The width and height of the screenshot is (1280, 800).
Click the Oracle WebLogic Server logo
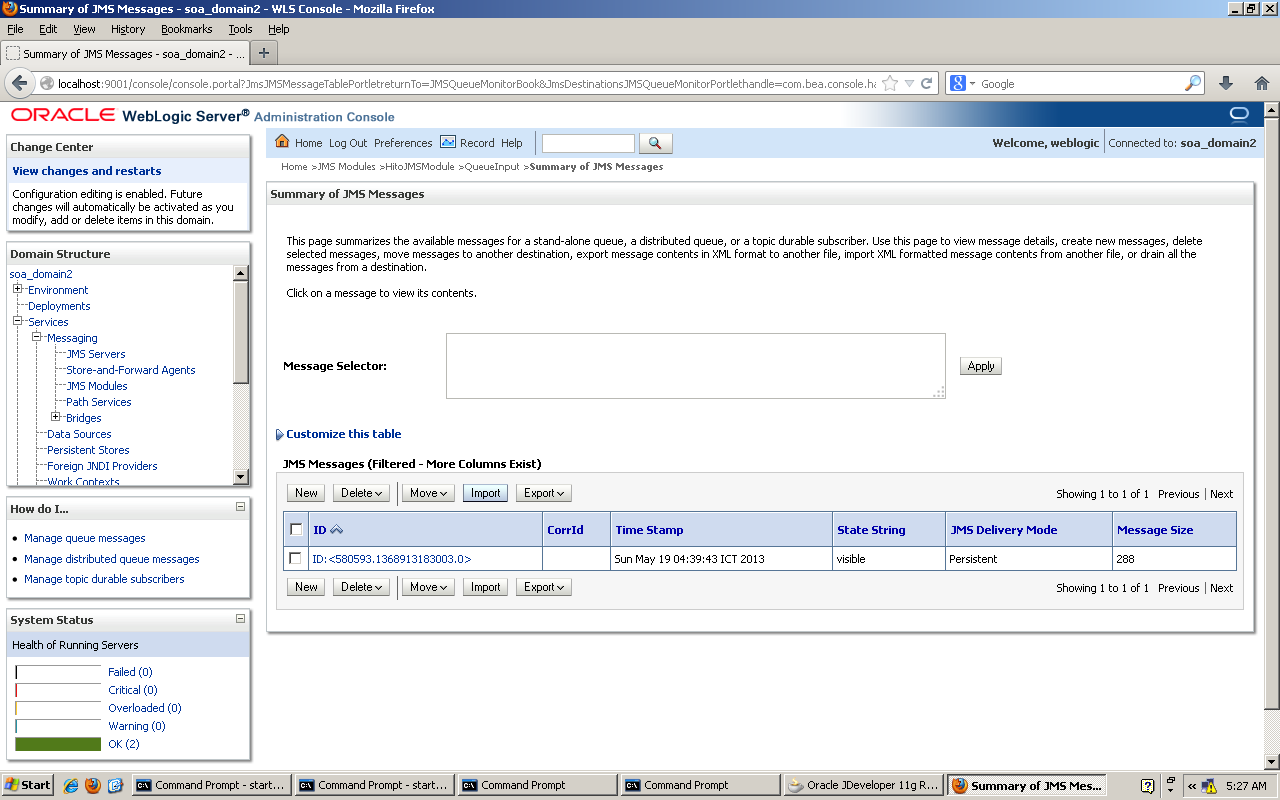pyautogui.click(x=64, y=116)
